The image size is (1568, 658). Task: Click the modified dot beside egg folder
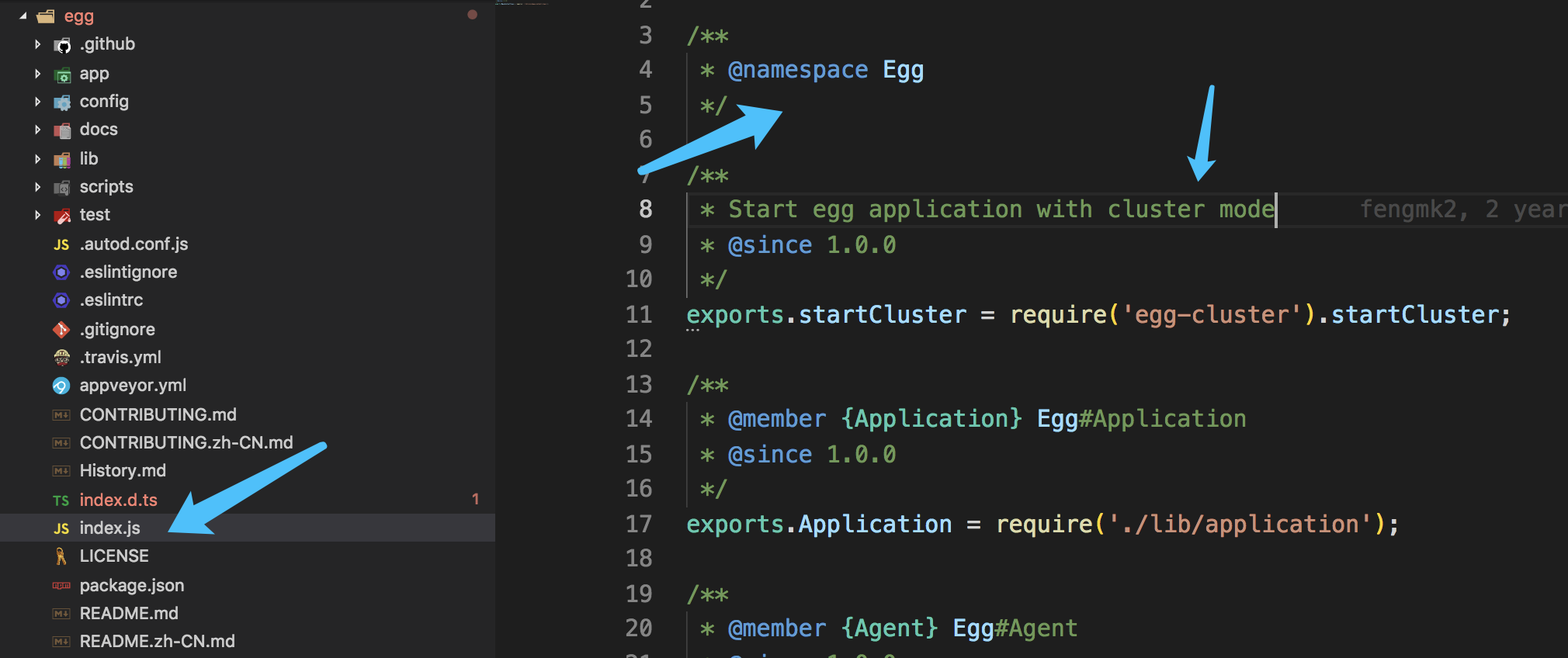click(x=472, y=15)
